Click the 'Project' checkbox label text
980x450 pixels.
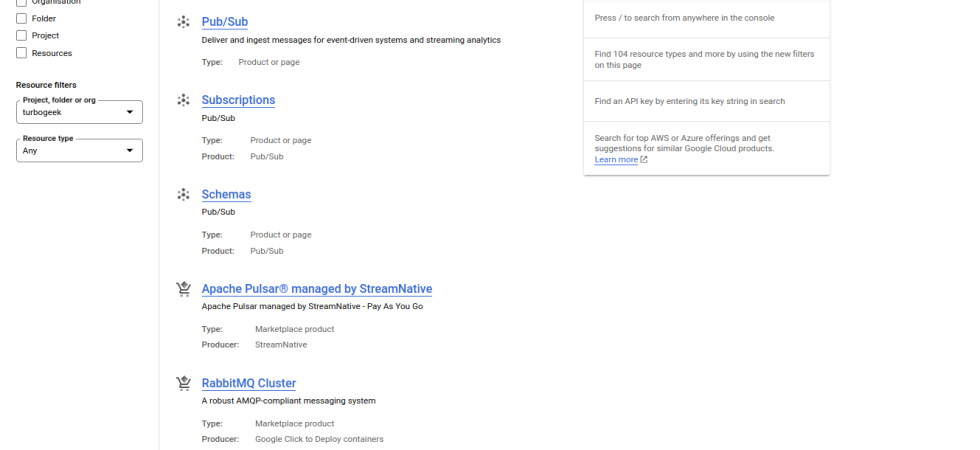[x=46, y=36]
